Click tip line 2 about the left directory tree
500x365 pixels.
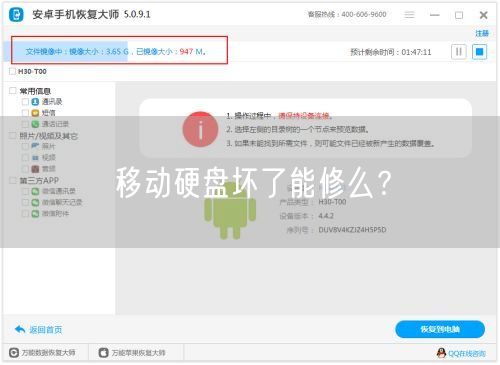297,129
